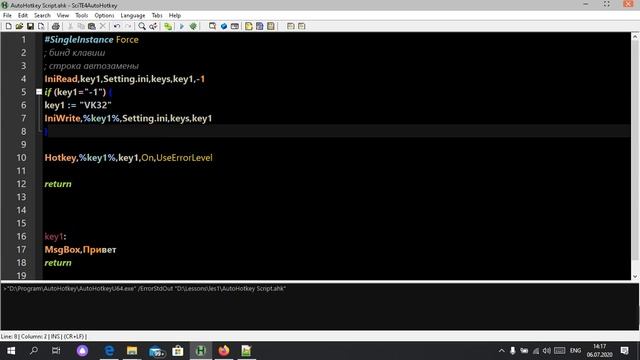Open Firefox from the taskbar

pyautogui.click(x=224, y=351)
